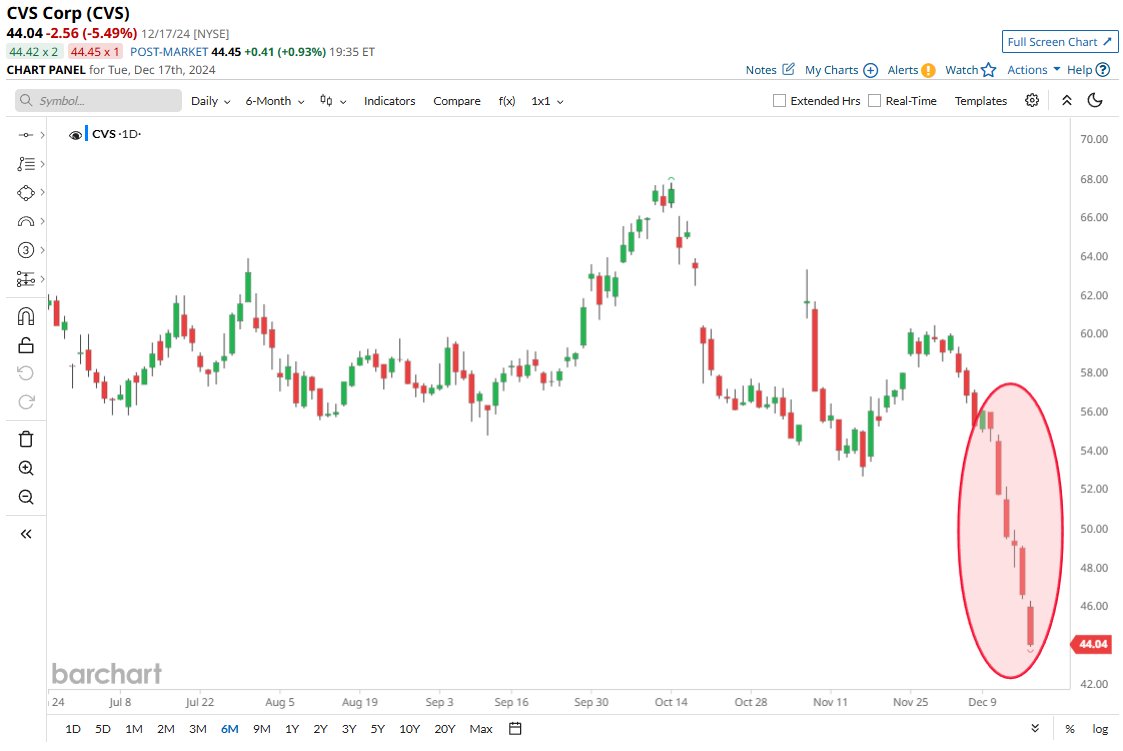
Task: Select the 20Y time range
Action: click(x=445, y=729)
